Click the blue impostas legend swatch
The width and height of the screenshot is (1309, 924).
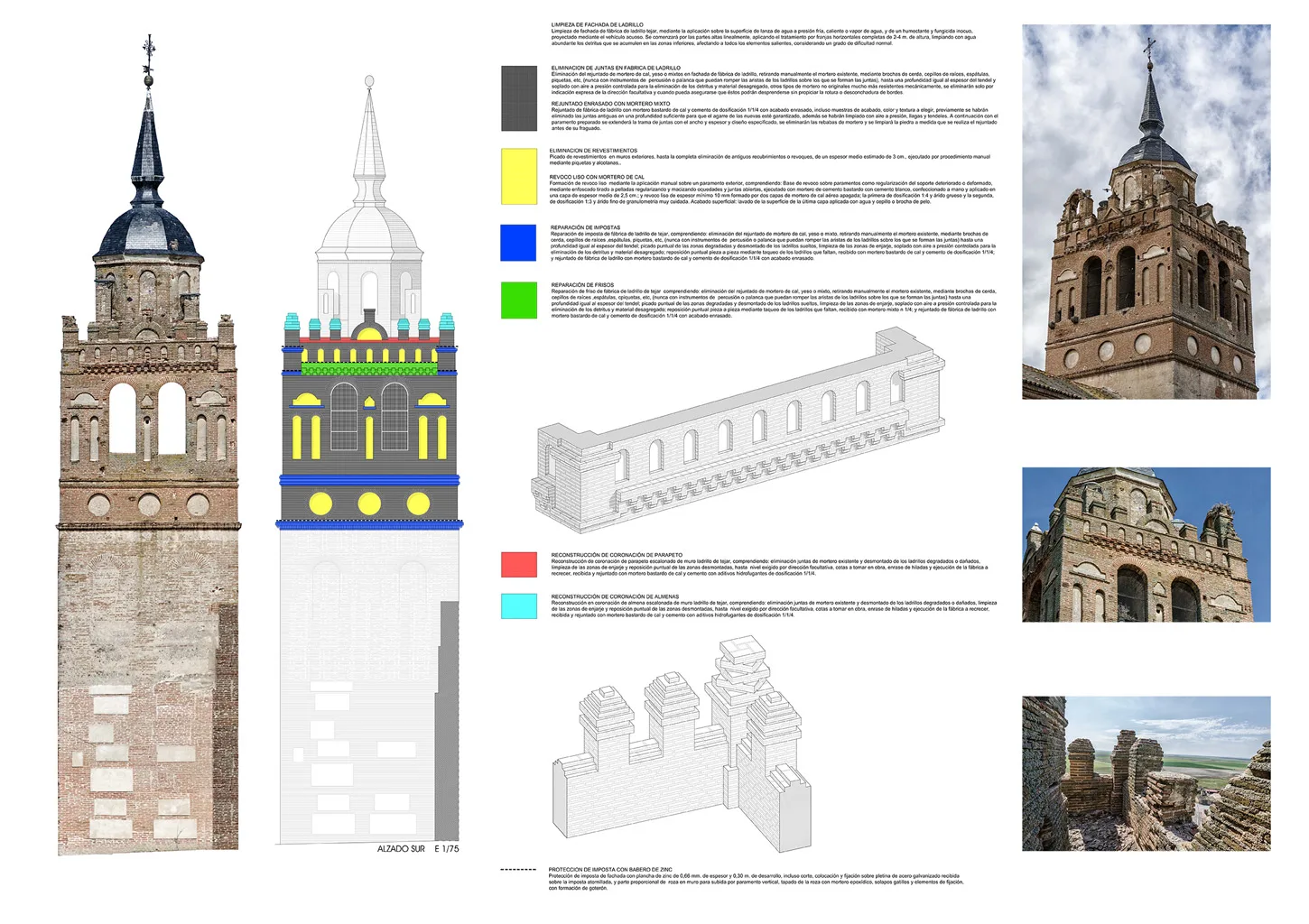point(518,243)
